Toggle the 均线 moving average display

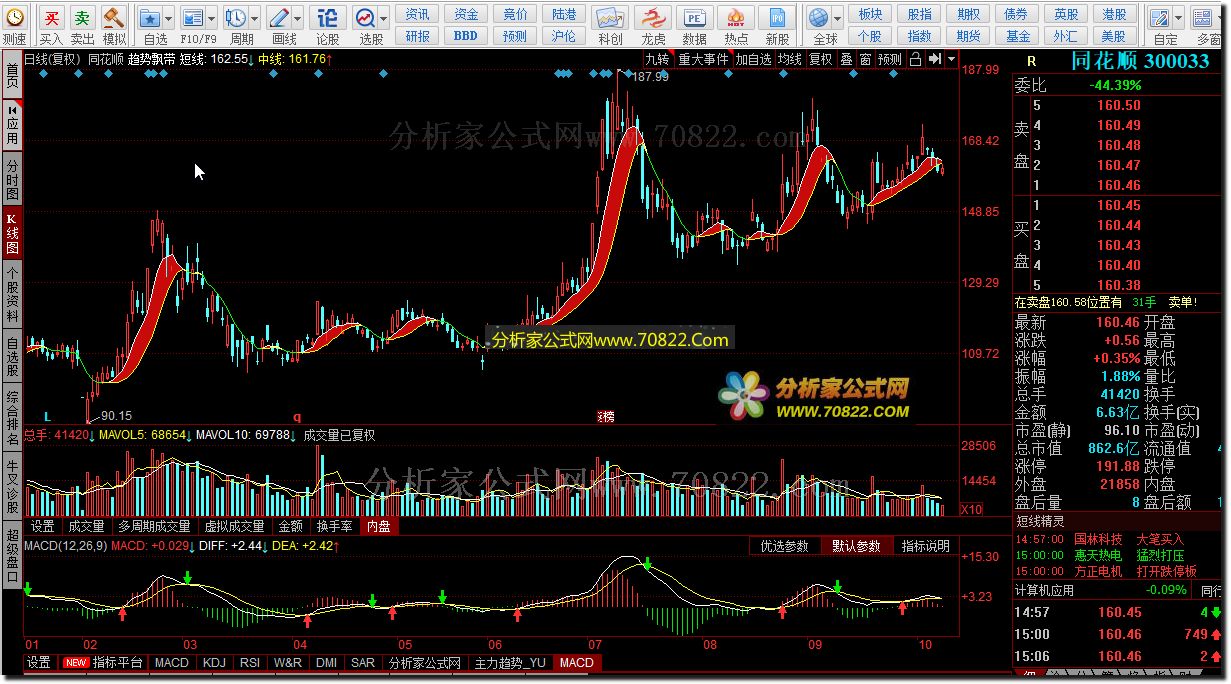(790, 59)
